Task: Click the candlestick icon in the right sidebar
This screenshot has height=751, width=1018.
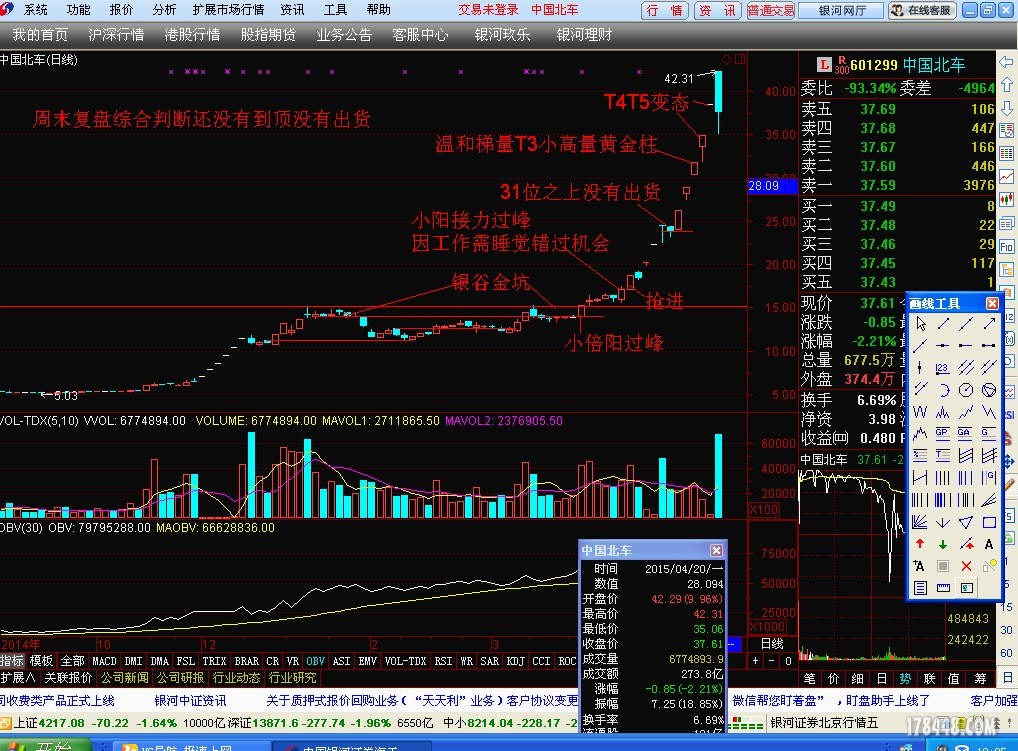Action: click(1007, 199)
